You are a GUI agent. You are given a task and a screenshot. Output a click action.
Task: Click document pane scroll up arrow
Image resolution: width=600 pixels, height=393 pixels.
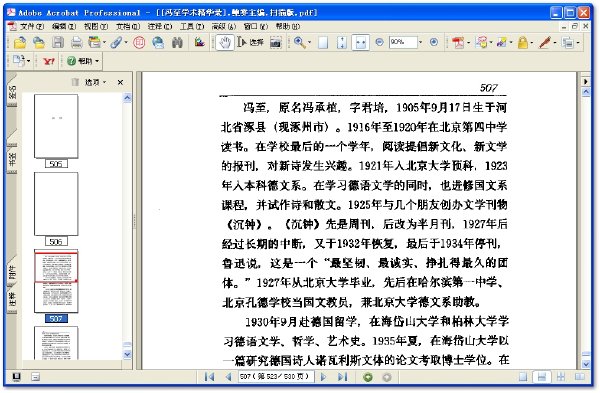click(x=586, y=92)
